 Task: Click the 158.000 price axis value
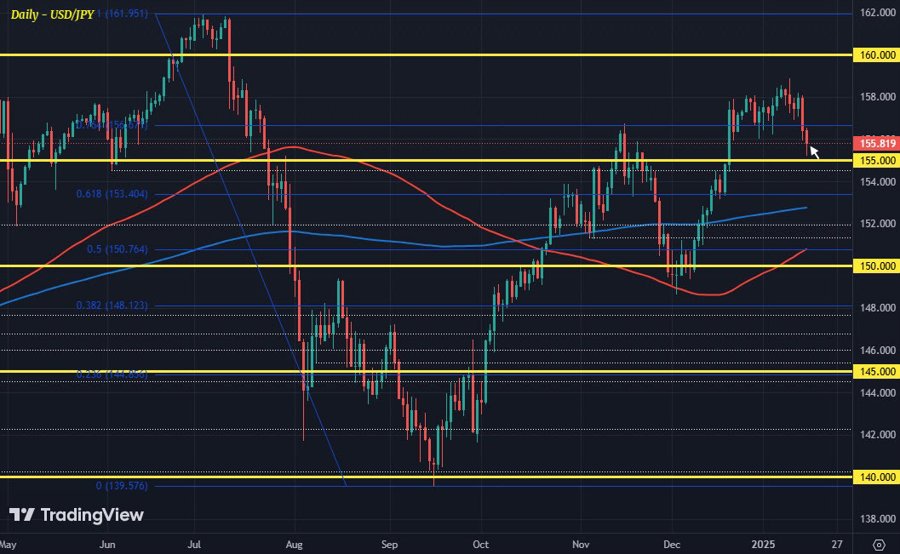tap(878, 97)
